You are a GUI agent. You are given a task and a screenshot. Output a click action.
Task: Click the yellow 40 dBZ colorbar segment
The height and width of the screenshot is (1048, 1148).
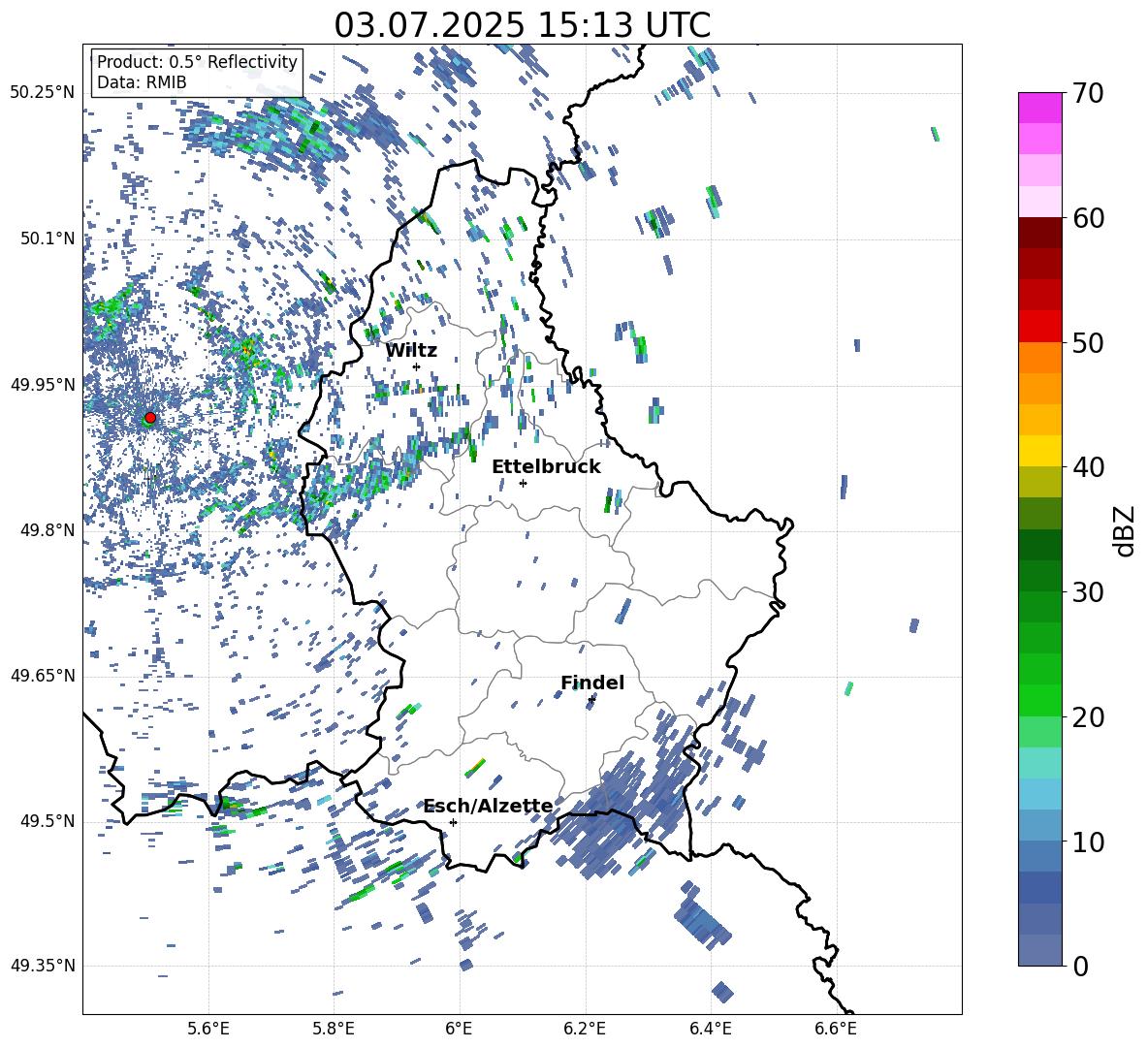tap(1039, 451)
